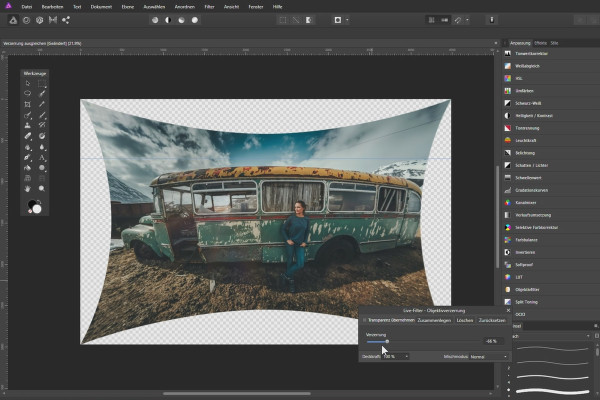Open the Filter menu
600x400 pixels.
point(209,7)
